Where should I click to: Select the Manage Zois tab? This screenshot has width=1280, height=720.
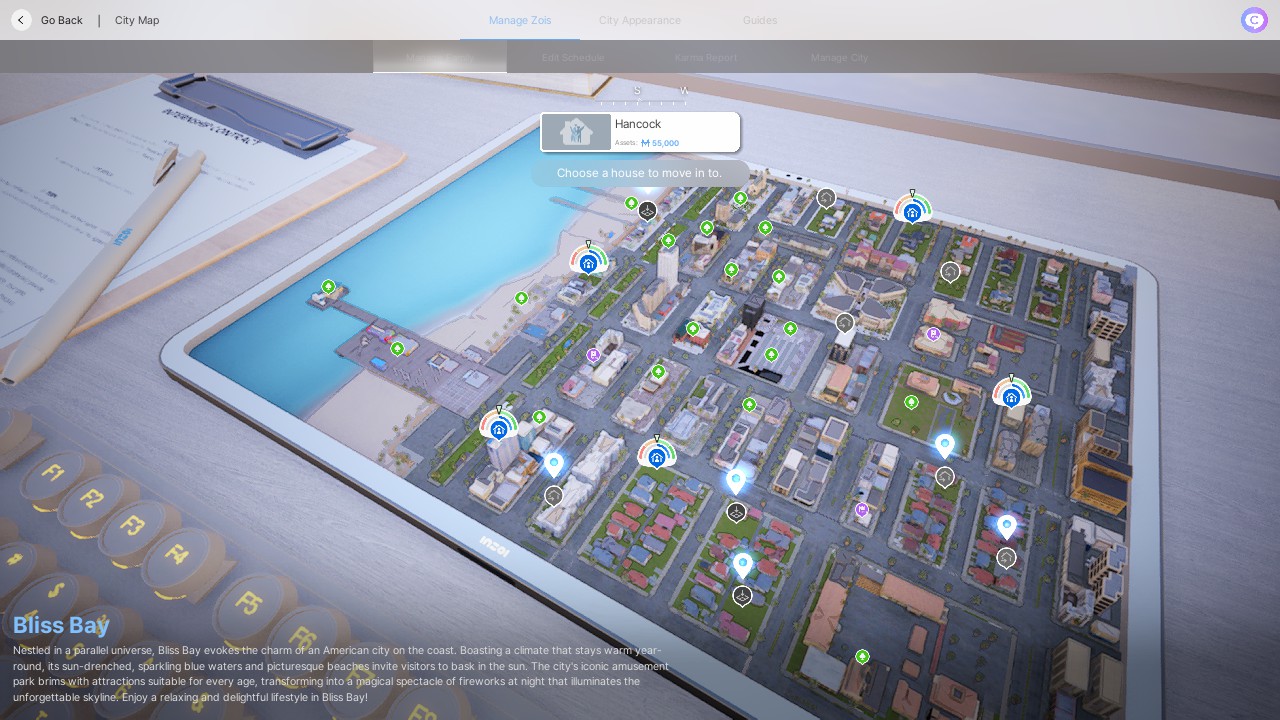[x=519, y=20]
